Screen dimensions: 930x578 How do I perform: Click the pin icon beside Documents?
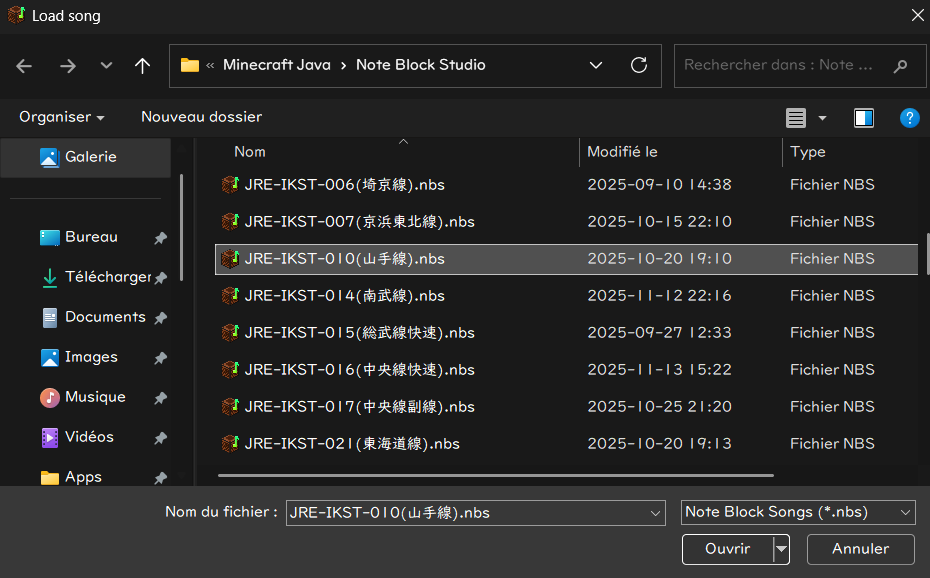160,318
